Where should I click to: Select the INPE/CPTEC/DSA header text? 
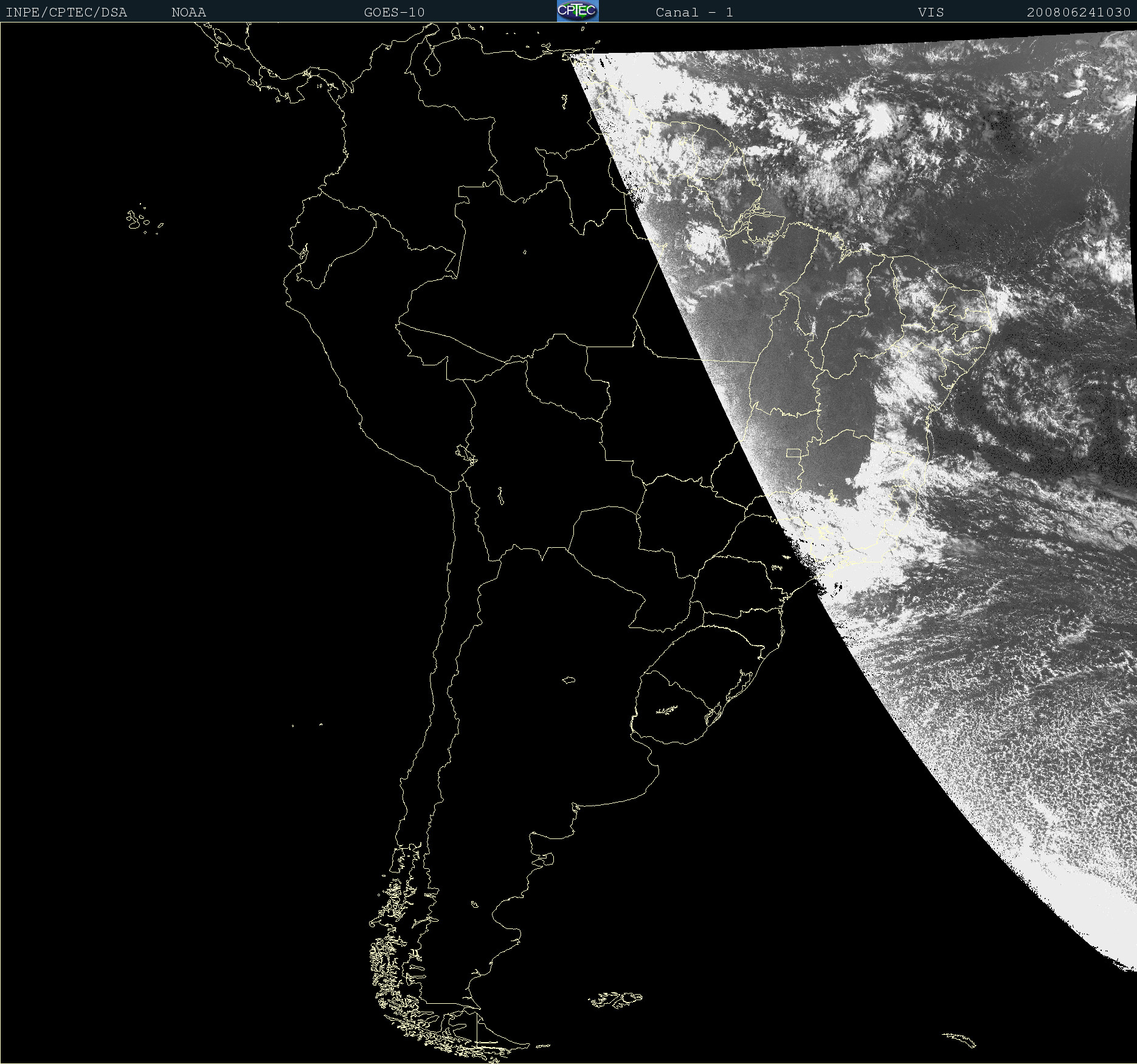(66, 12)
